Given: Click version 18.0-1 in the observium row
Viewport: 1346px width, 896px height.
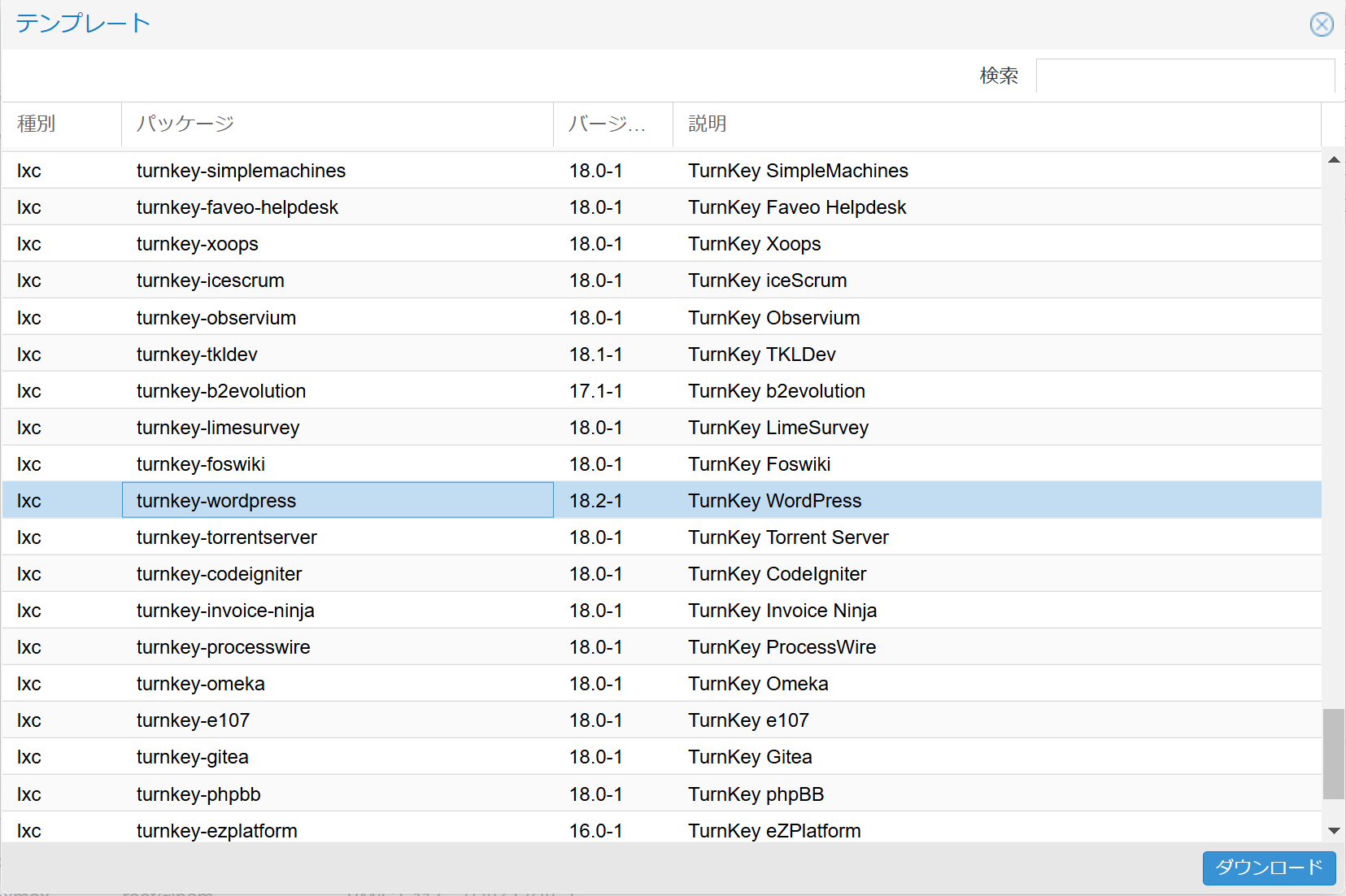Looking at the screenshot, I should click(x=595, y=318).
